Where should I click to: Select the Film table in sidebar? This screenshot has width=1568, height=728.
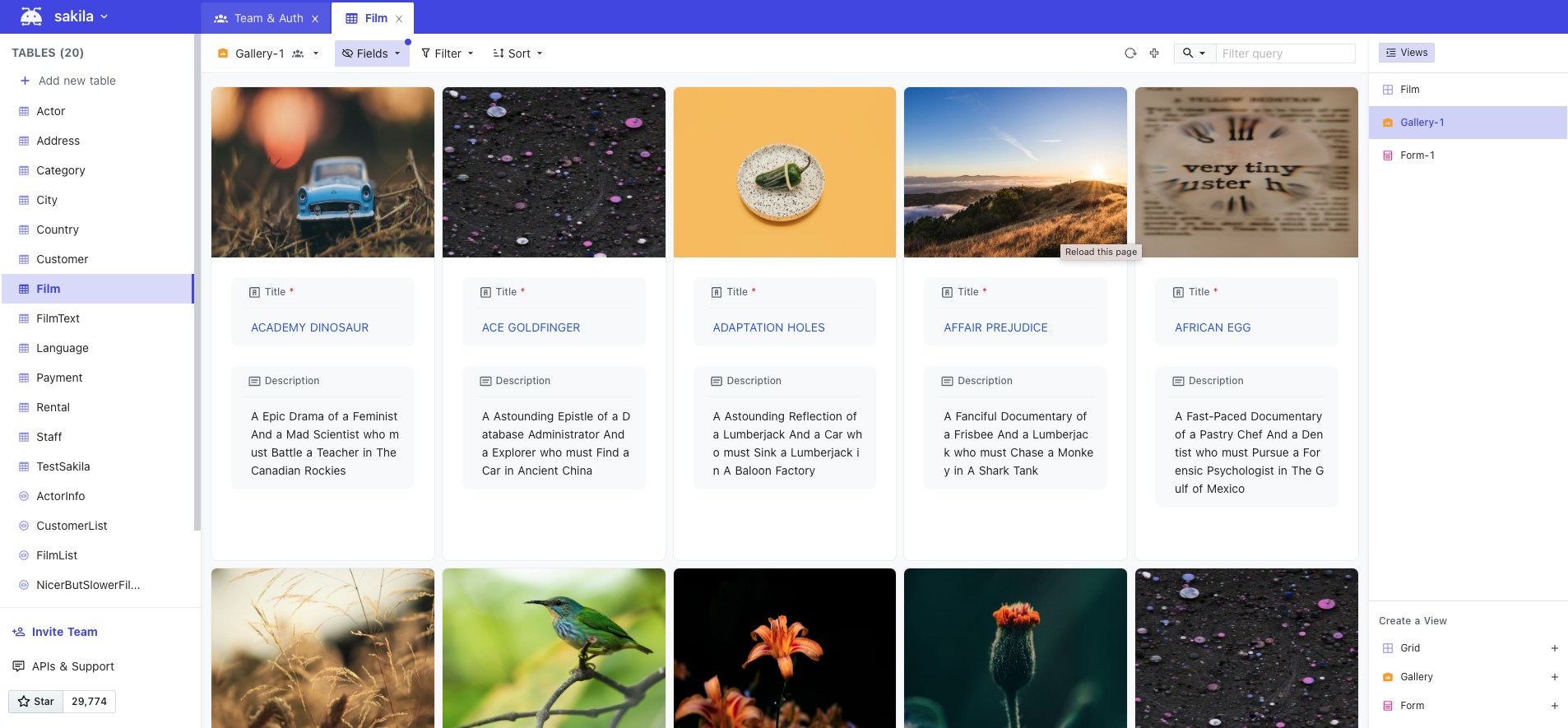click(x=97, y=289)
